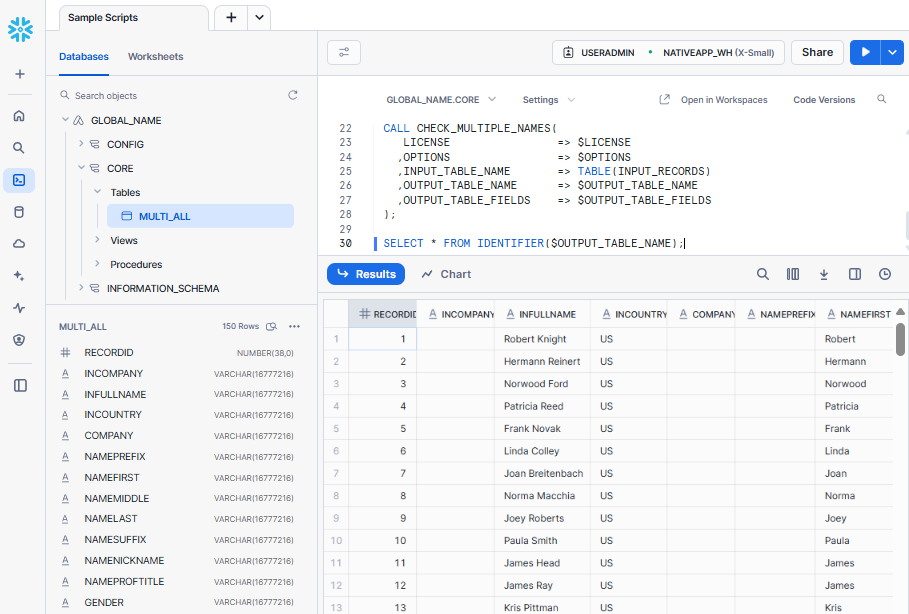Open Code Versions

[824, 100]
